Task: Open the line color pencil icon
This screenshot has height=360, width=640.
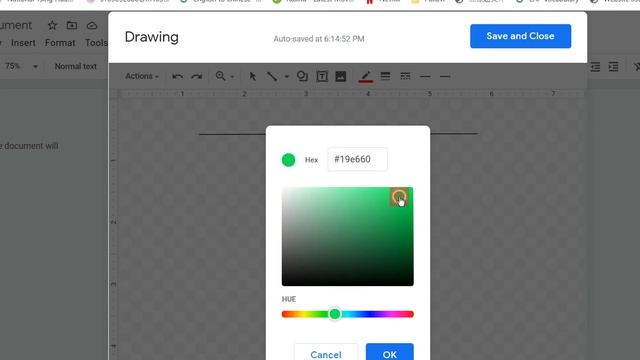Action: point(366,76)
